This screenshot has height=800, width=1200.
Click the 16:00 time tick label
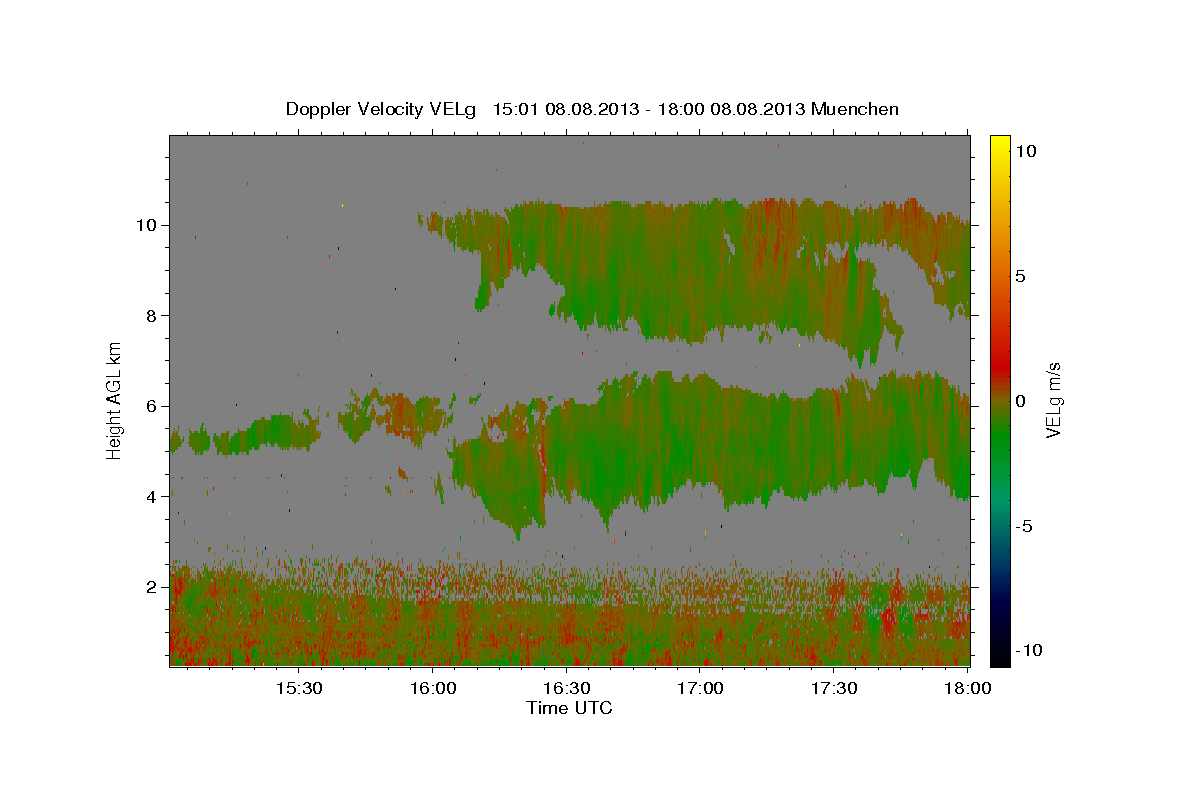pos(433,688)
